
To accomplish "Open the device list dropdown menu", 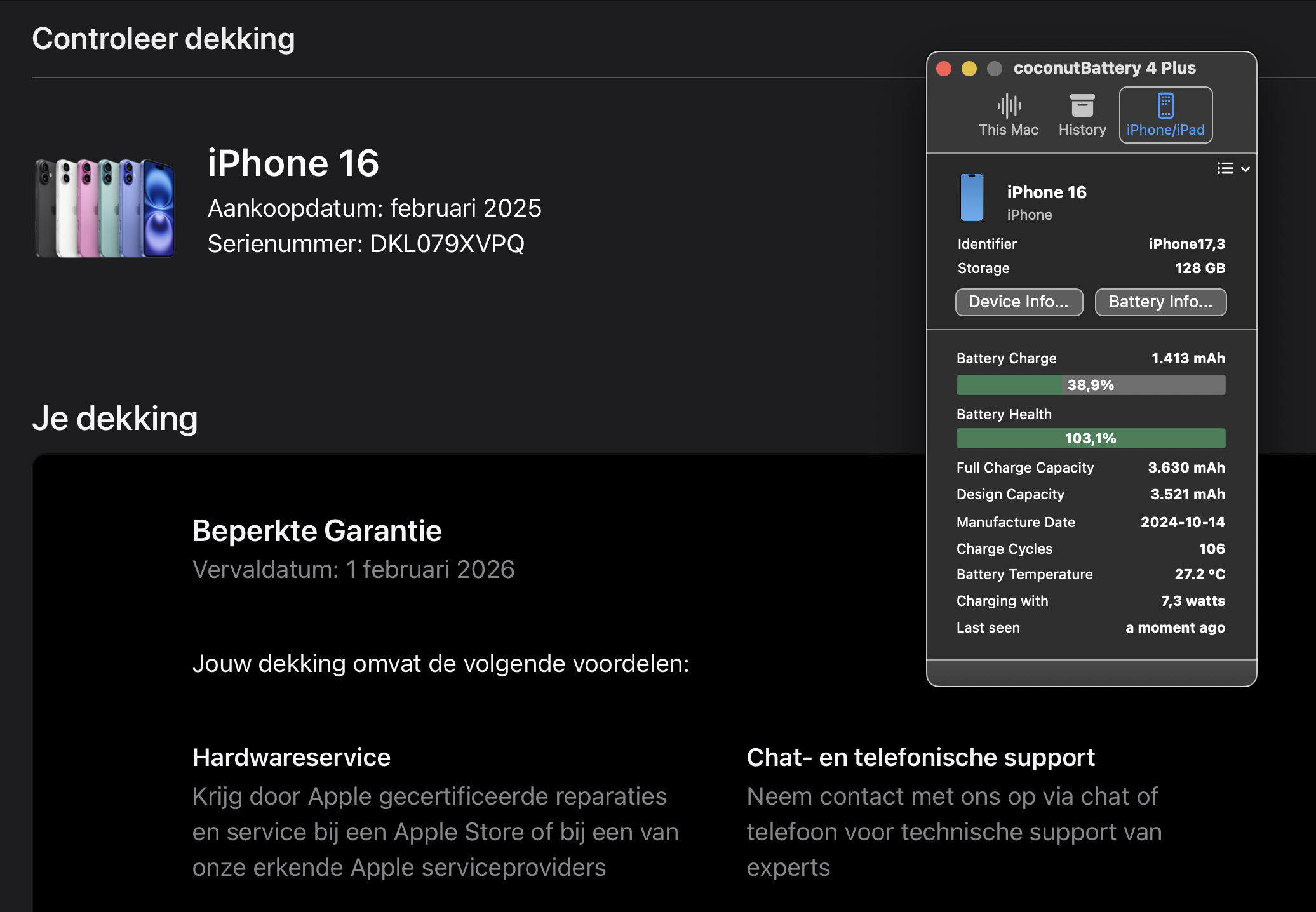I will pyautogui.click(x=1233, y=168).
